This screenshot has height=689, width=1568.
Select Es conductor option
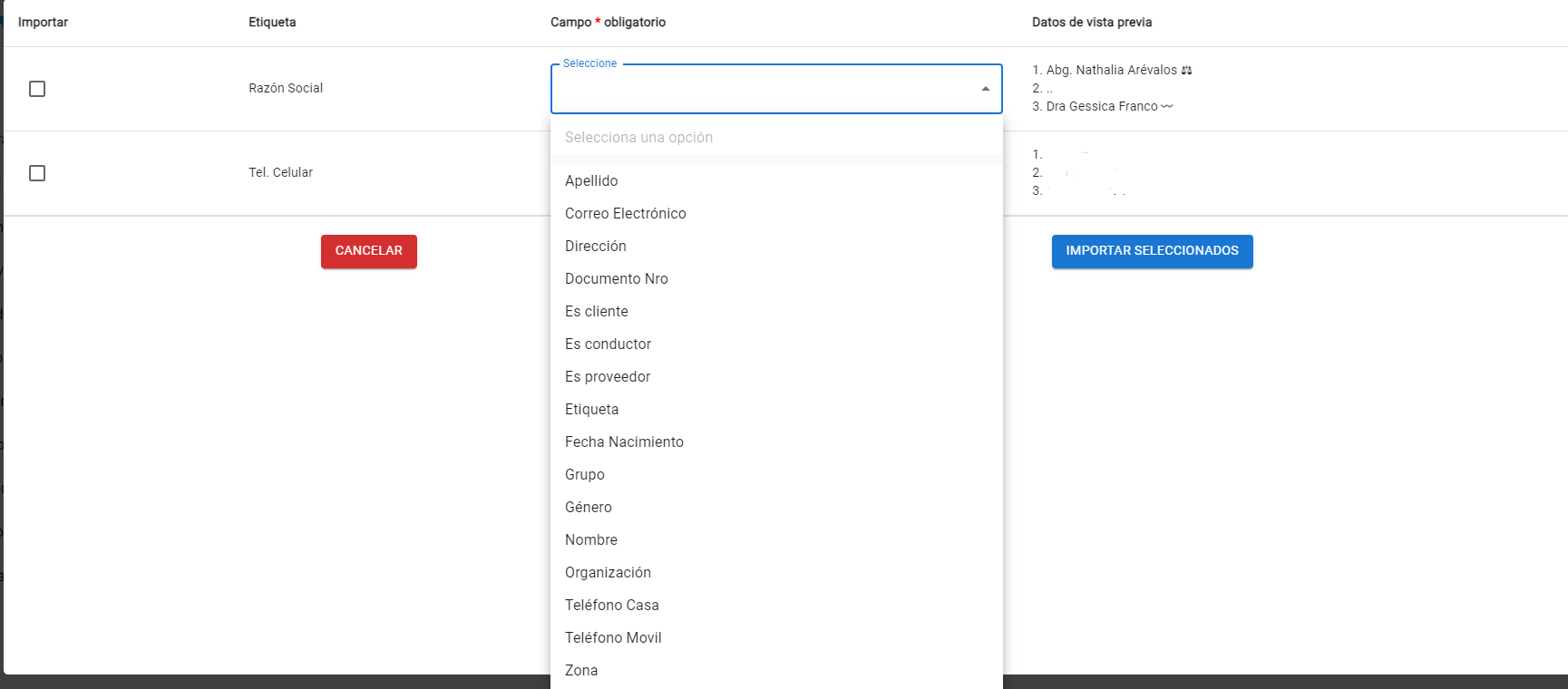(776, 344)
